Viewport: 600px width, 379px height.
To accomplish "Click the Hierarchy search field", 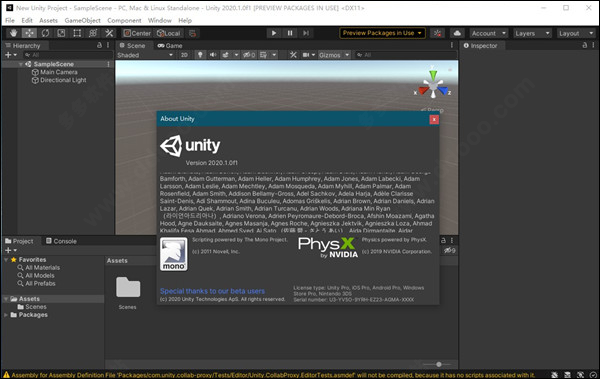I will pyautogui.click(x=67, y=55).
